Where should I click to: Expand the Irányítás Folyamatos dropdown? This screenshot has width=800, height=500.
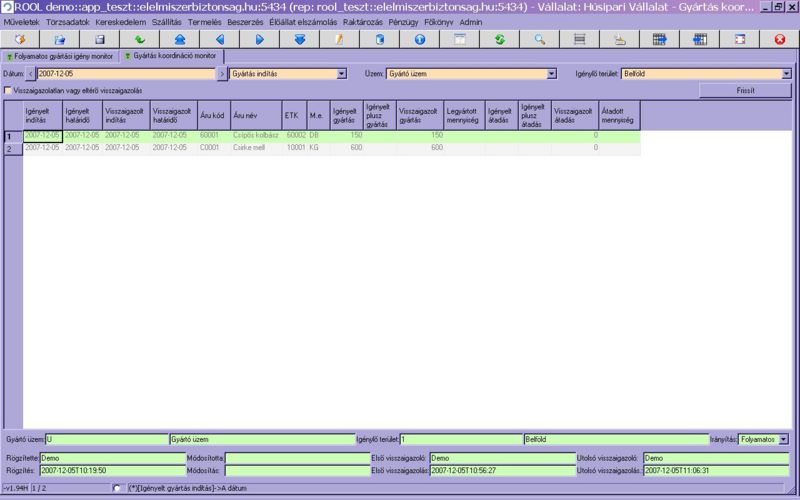click(784, 439)
